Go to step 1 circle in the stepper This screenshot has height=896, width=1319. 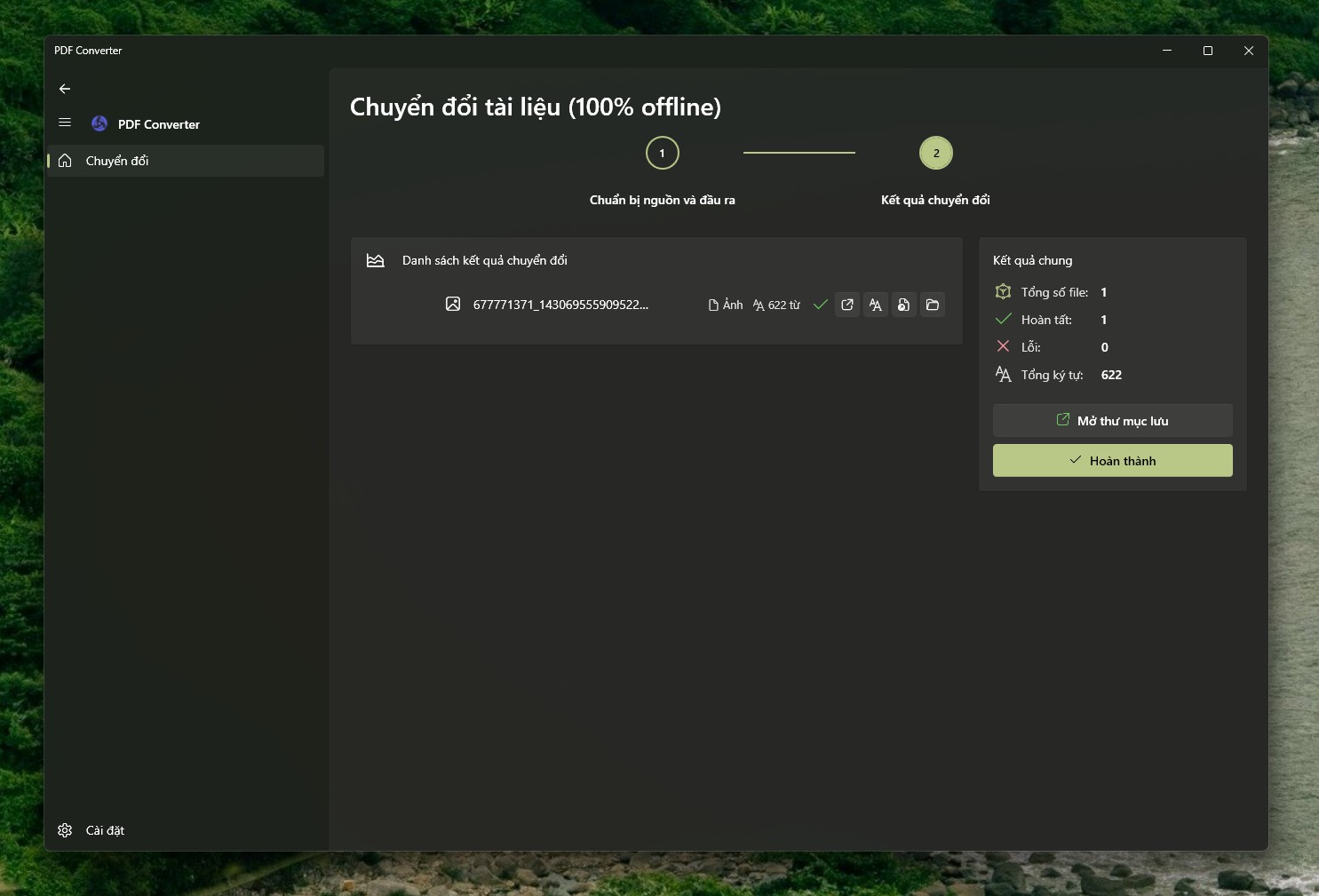point(663,153)
